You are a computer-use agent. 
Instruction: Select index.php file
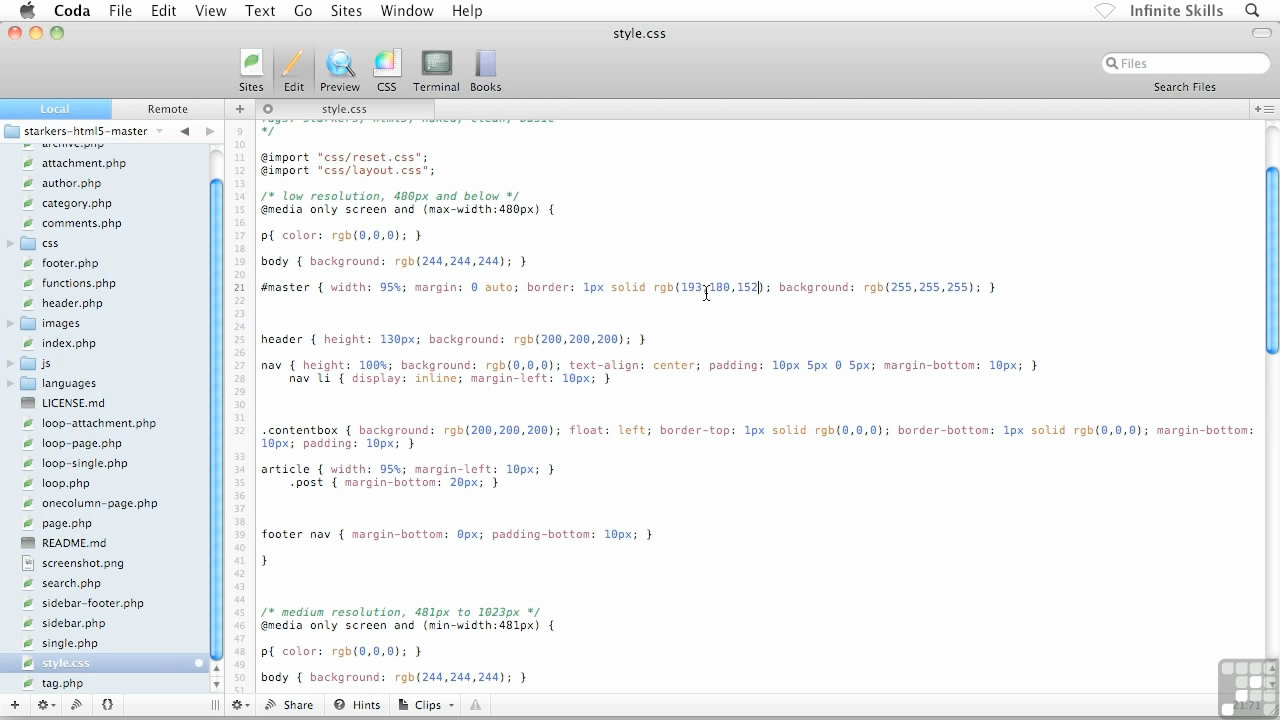[x=69, y=343]
